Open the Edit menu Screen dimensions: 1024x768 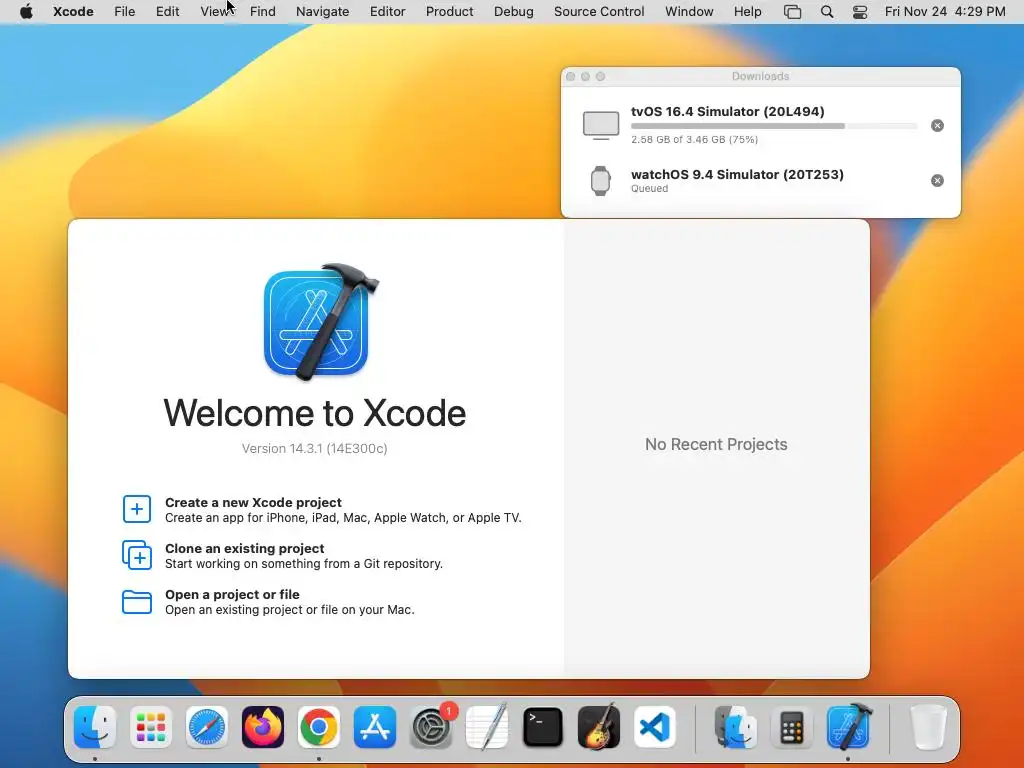click(167, 11)
